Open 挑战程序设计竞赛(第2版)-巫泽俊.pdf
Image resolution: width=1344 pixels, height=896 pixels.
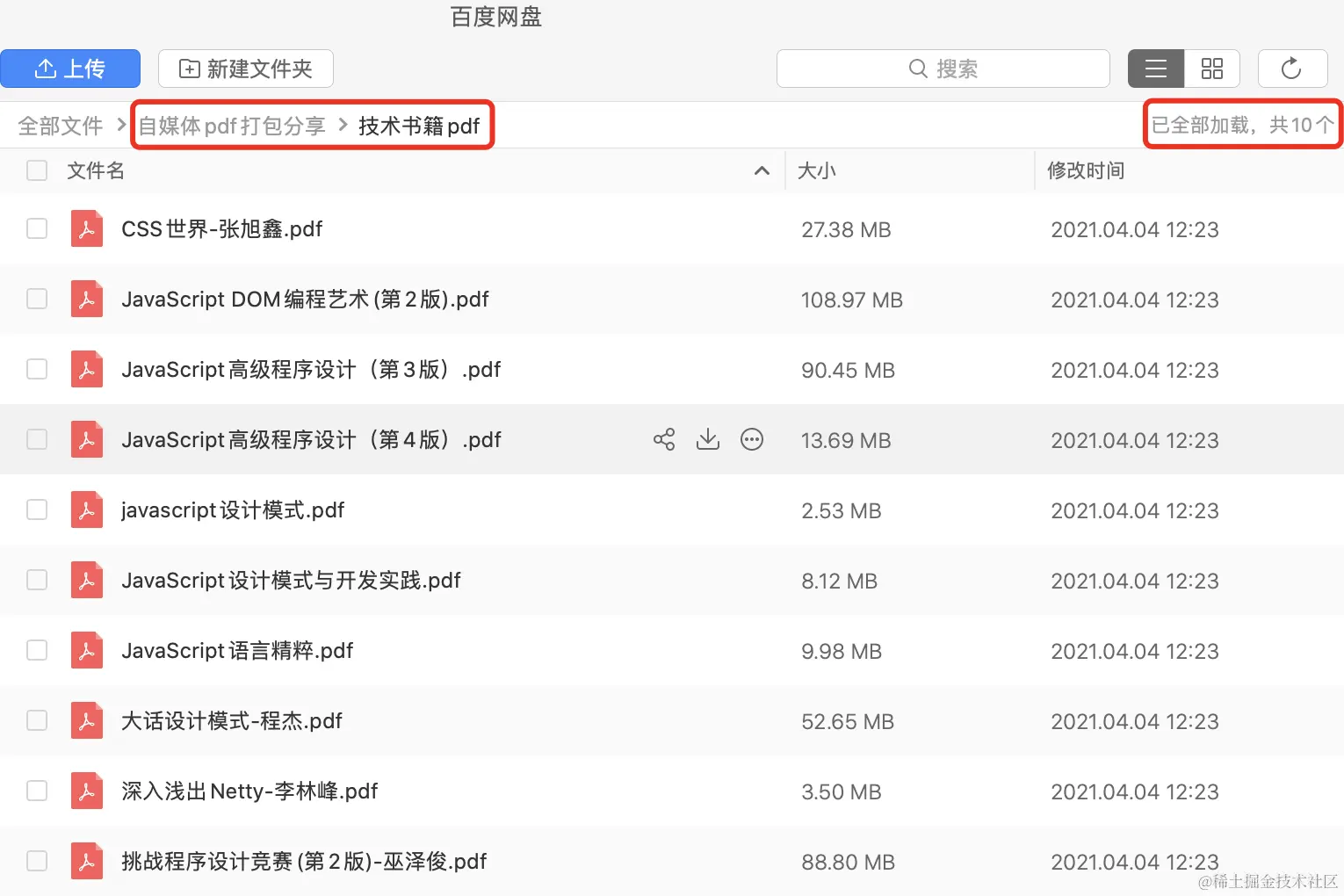pyautogui.click(x=304, y=862)
